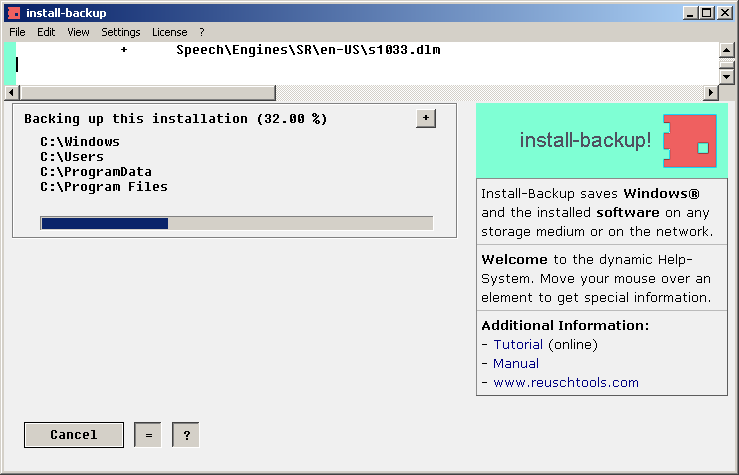This screenshot has width=739, height=475.
Task: Open the online Tutorial link
Action: click(518, 344)
